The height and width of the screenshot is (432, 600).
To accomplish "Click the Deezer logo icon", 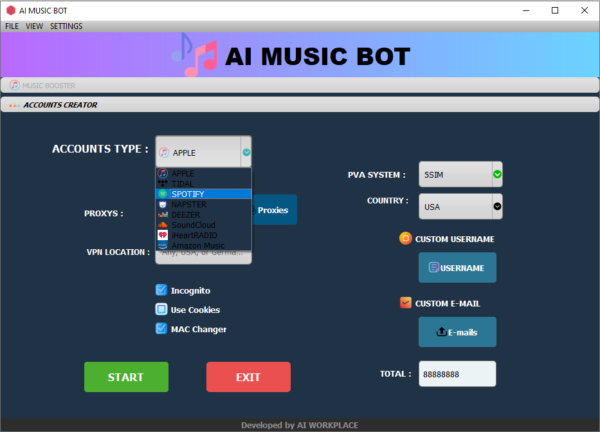I will tap(163, 215).
